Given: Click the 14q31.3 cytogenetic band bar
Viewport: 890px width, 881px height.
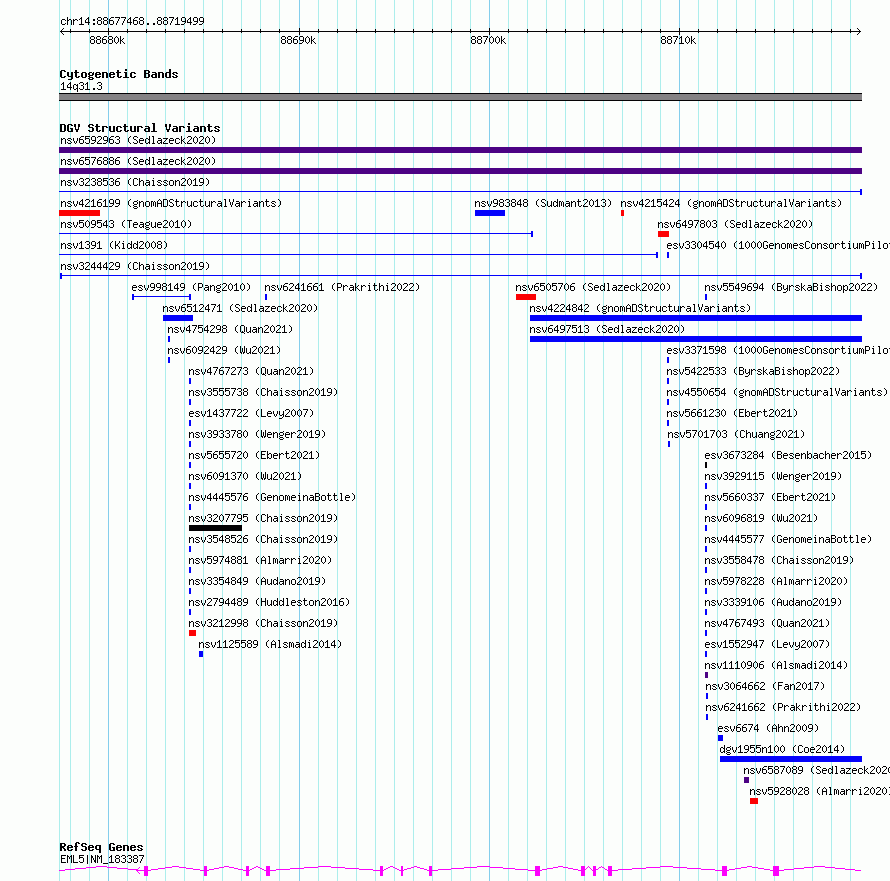Looking at the screenshot, I should (460, 97).
